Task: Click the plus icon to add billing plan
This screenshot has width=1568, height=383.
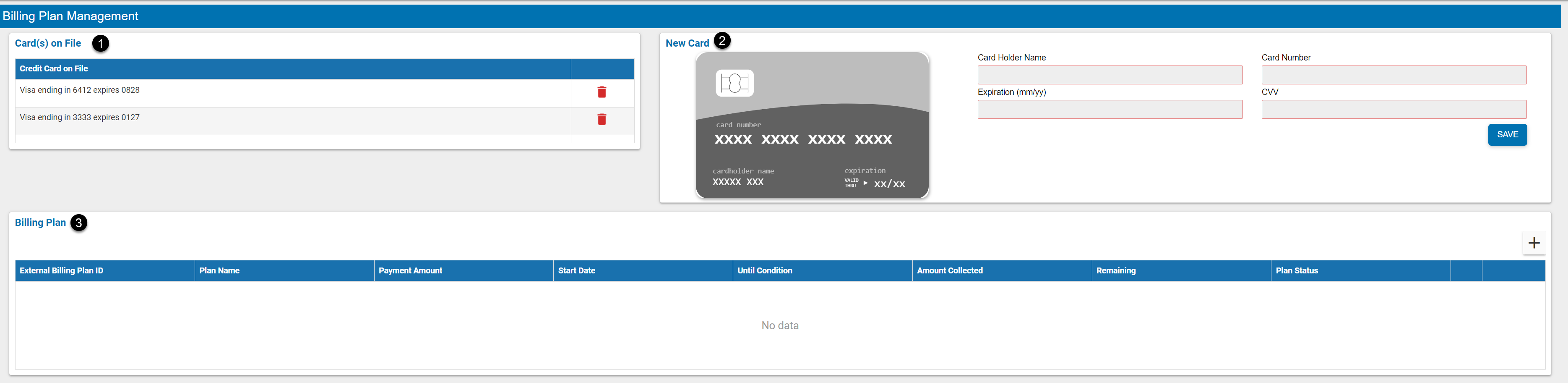Action: click(x=1534, y=243)
